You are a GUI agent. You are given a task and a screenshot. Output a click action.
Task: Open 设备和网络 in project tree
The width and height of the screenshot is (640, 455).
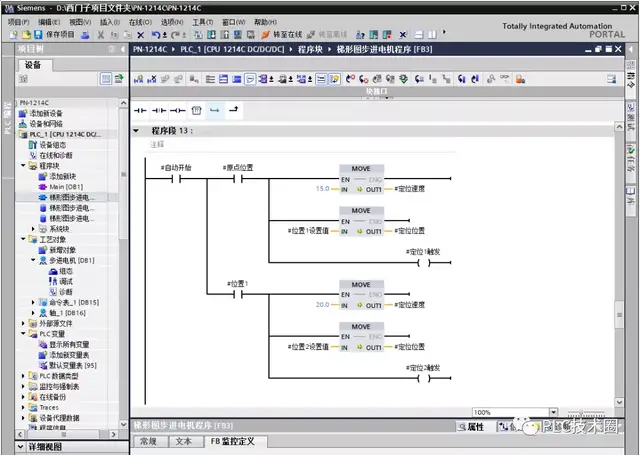point(46,124)
